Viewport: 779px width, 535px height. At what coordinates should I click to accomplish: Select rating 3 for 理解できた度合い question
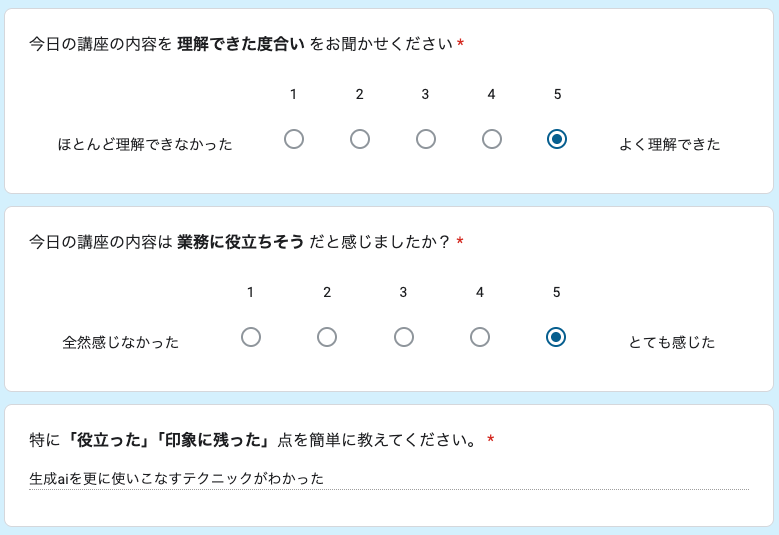426,139
